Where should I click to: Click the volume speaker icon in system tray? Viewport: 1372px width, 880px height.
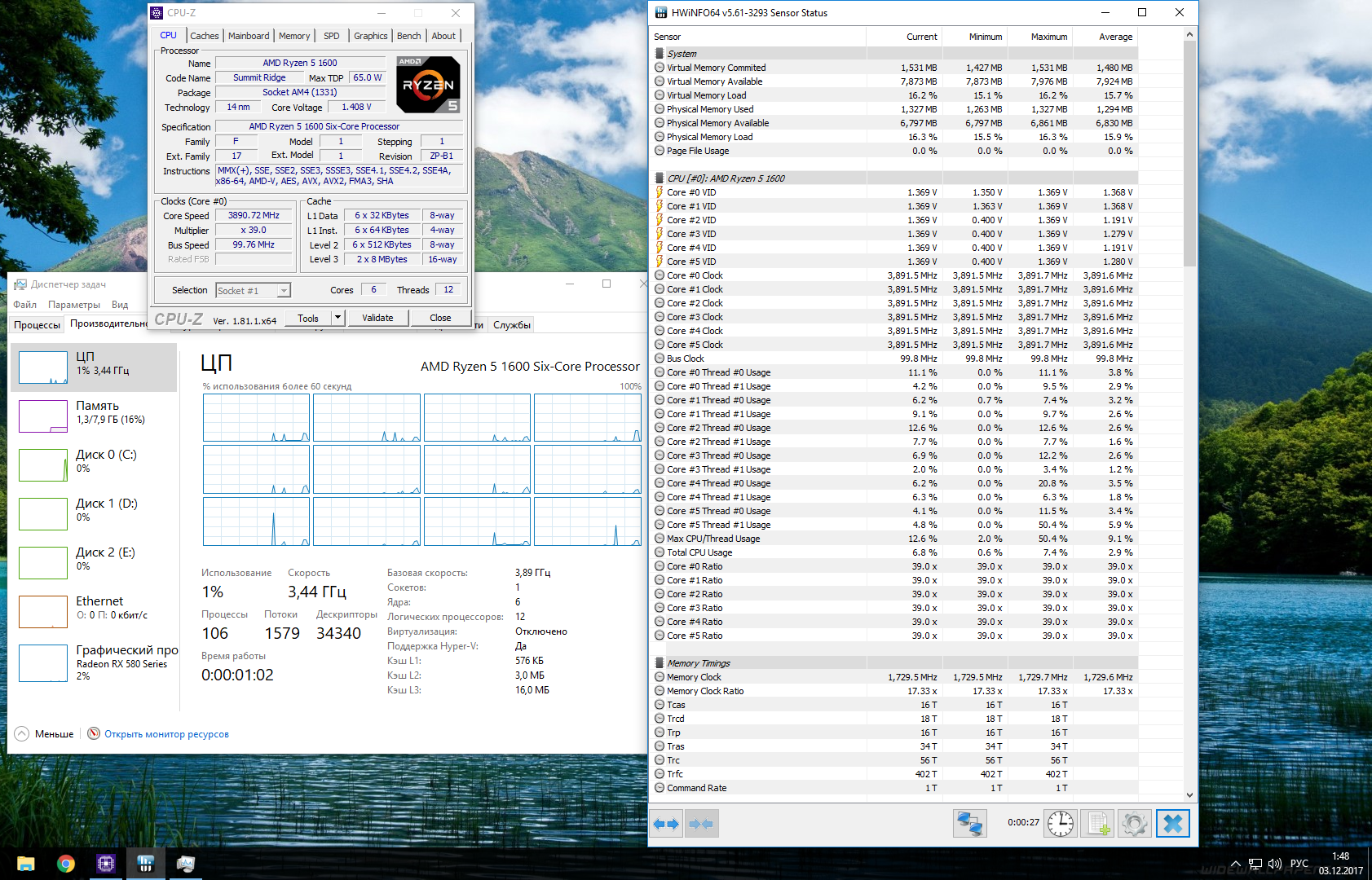click(1274, 864)
